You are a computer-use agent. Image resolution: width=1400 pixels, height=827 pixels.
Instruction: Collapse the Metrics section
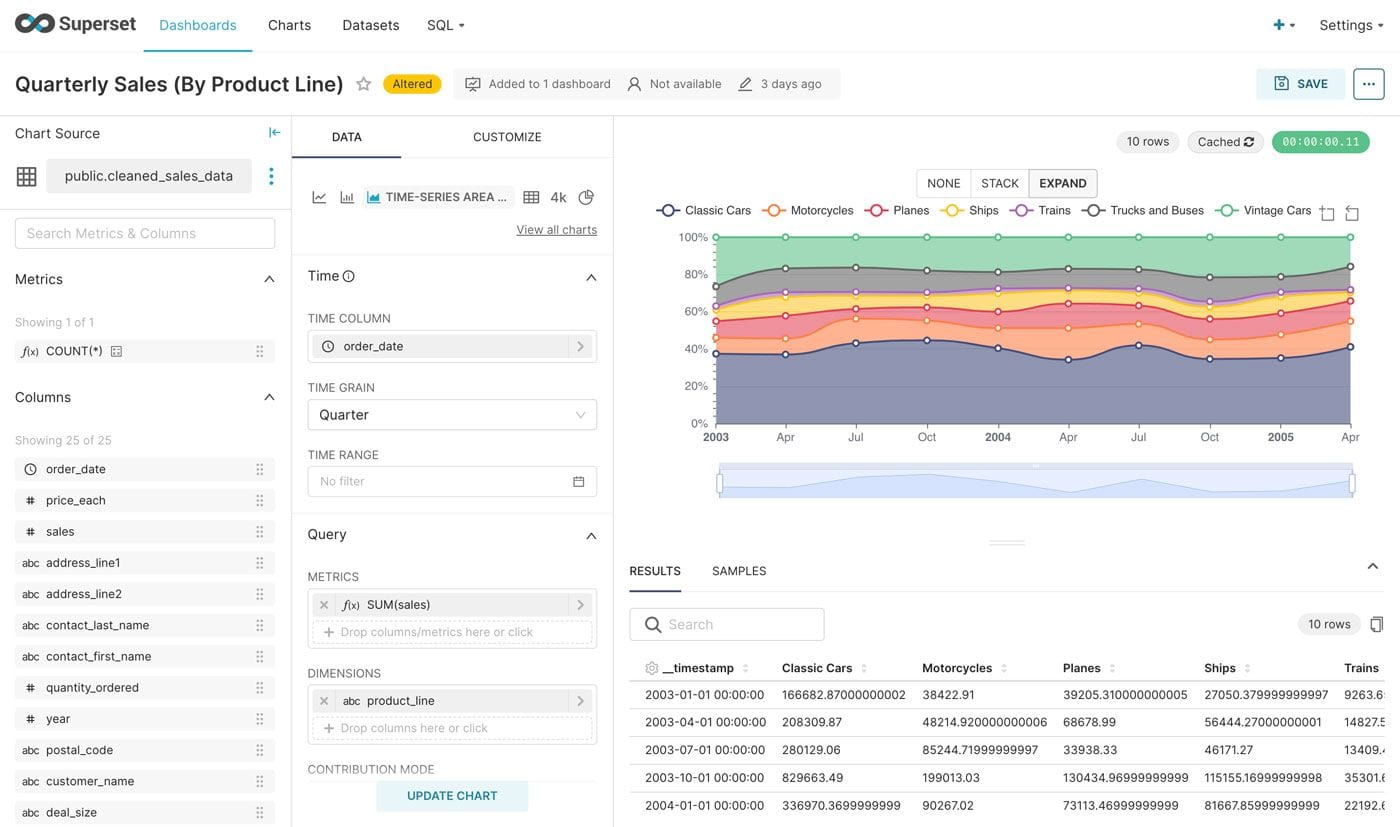click(269, 279)
